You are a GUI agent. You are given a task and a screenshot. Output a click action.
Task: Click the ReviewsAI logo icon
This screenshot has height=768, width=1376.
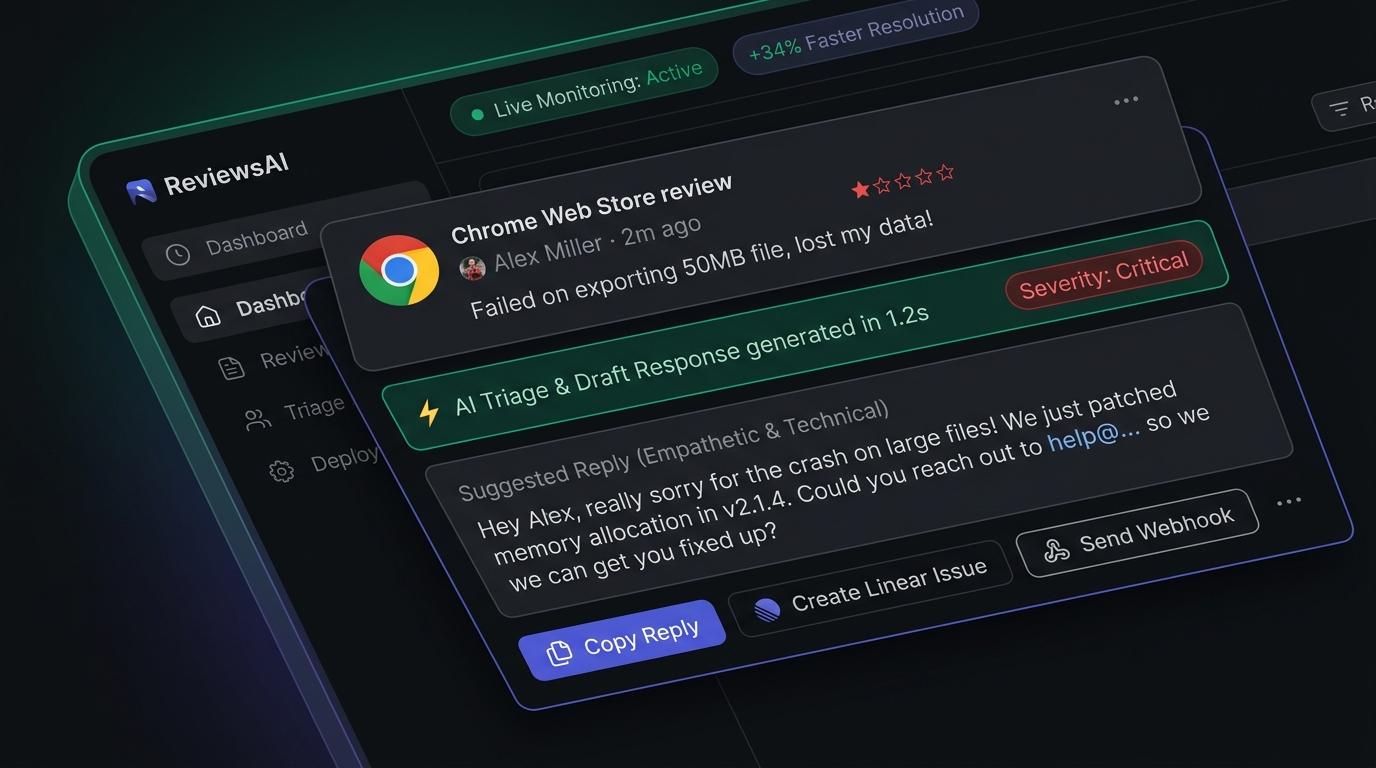tap(141, 191)
